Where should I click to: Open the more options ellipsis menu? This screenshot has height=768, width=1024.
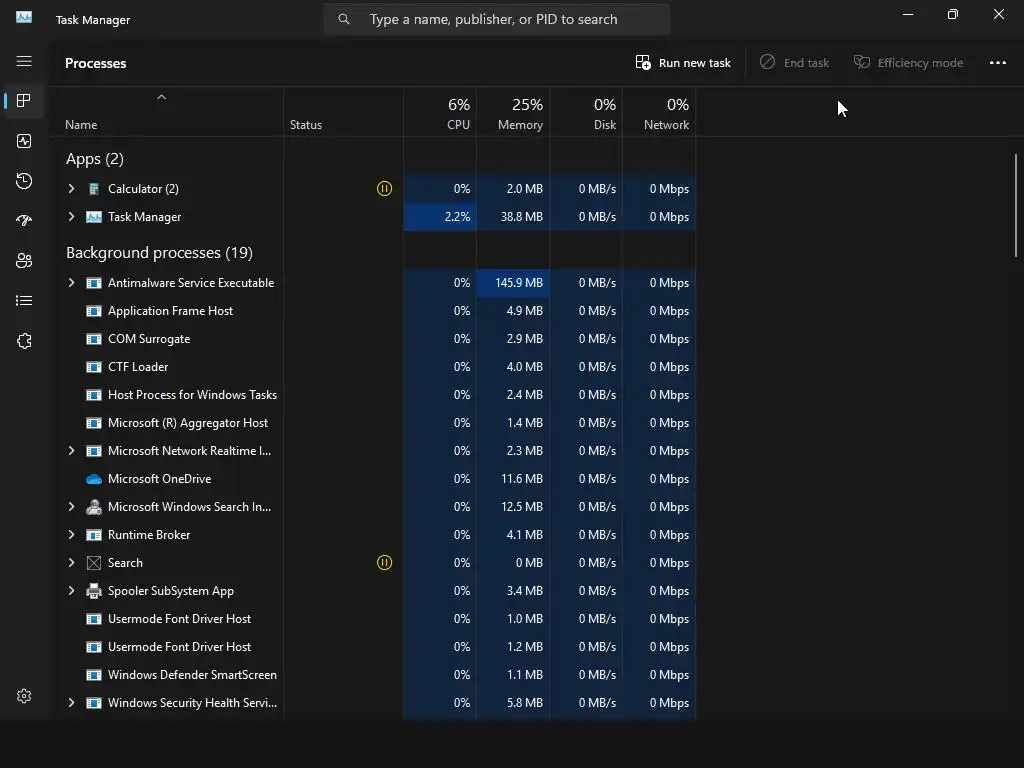point(998,63)
